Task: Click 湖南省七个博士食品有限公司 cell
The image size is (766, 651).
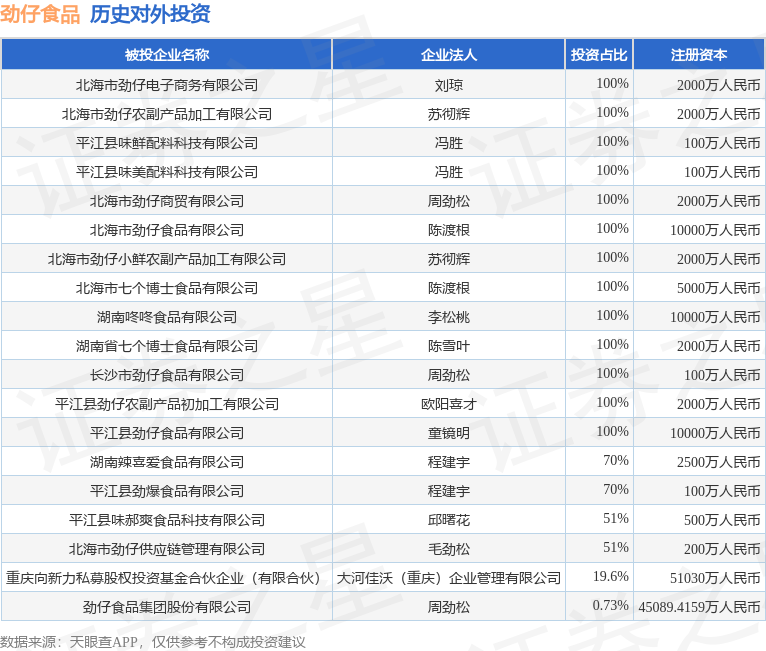Action: (167, 346)
